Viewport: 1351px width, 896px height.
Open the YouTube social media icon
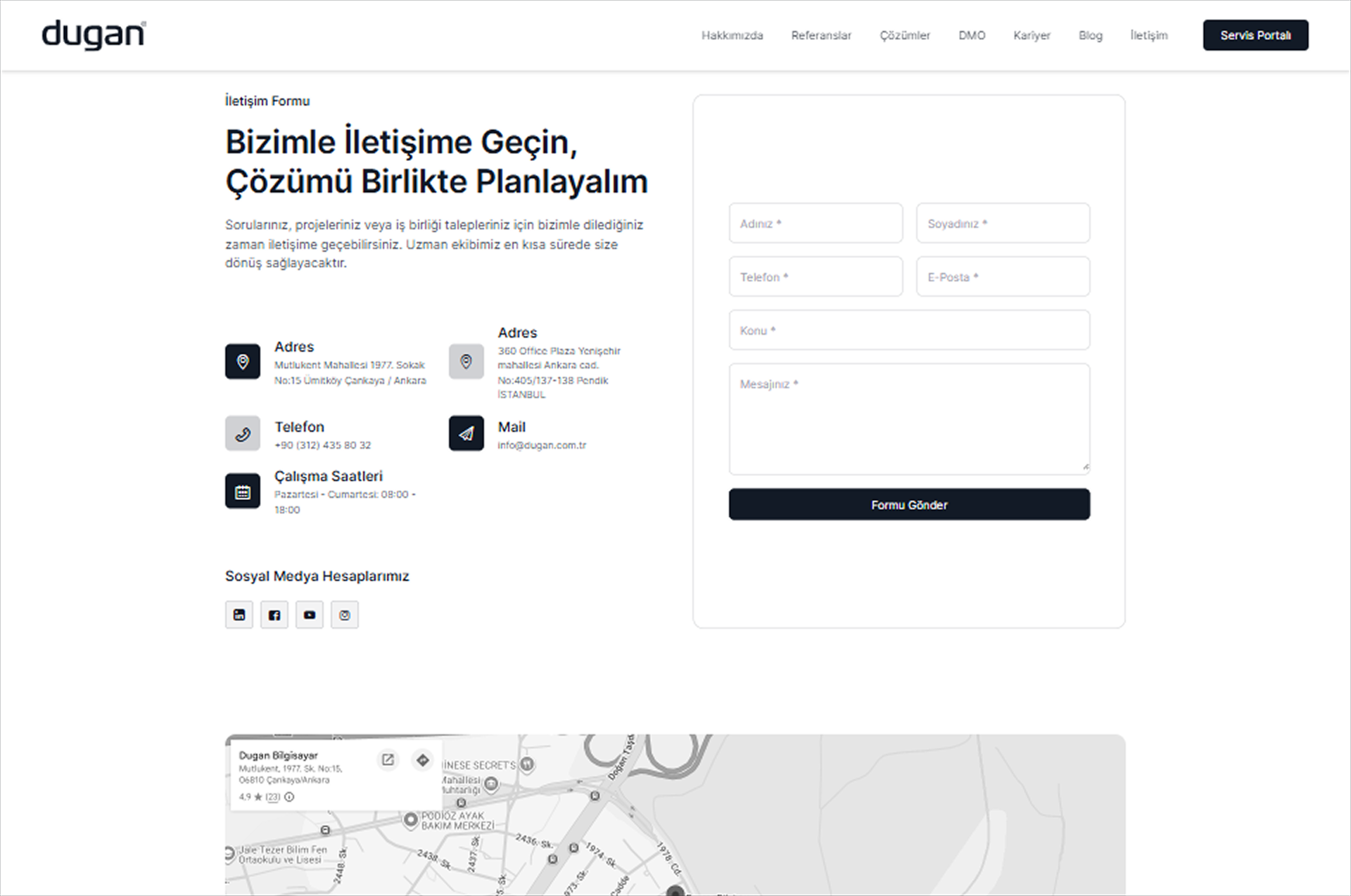[310, 615]
